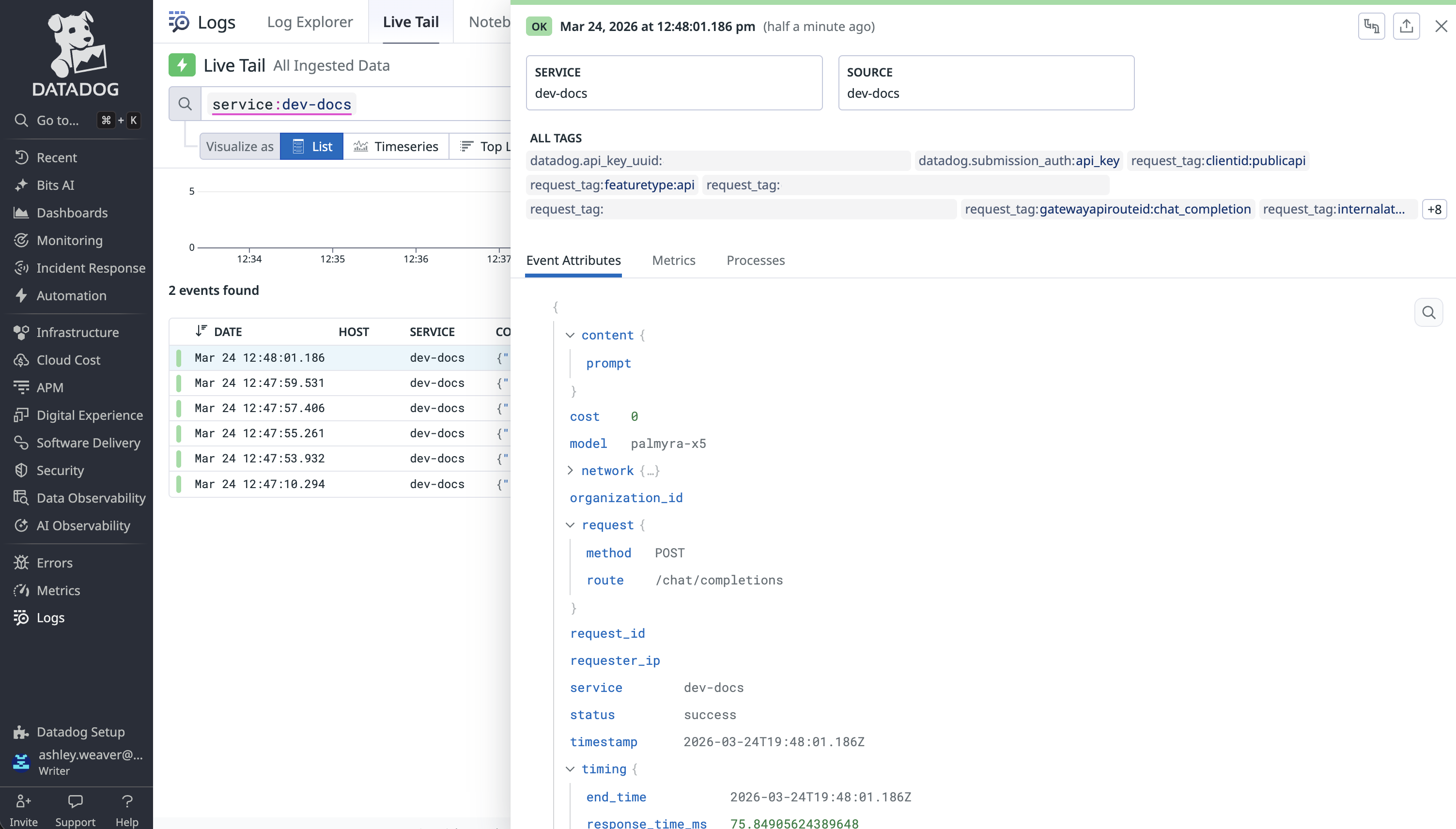Image resolution: width=1456 pixels, height=829 pixels.
Task: Open the Metrics tab of the event
Action: click(x=674, y=260)
